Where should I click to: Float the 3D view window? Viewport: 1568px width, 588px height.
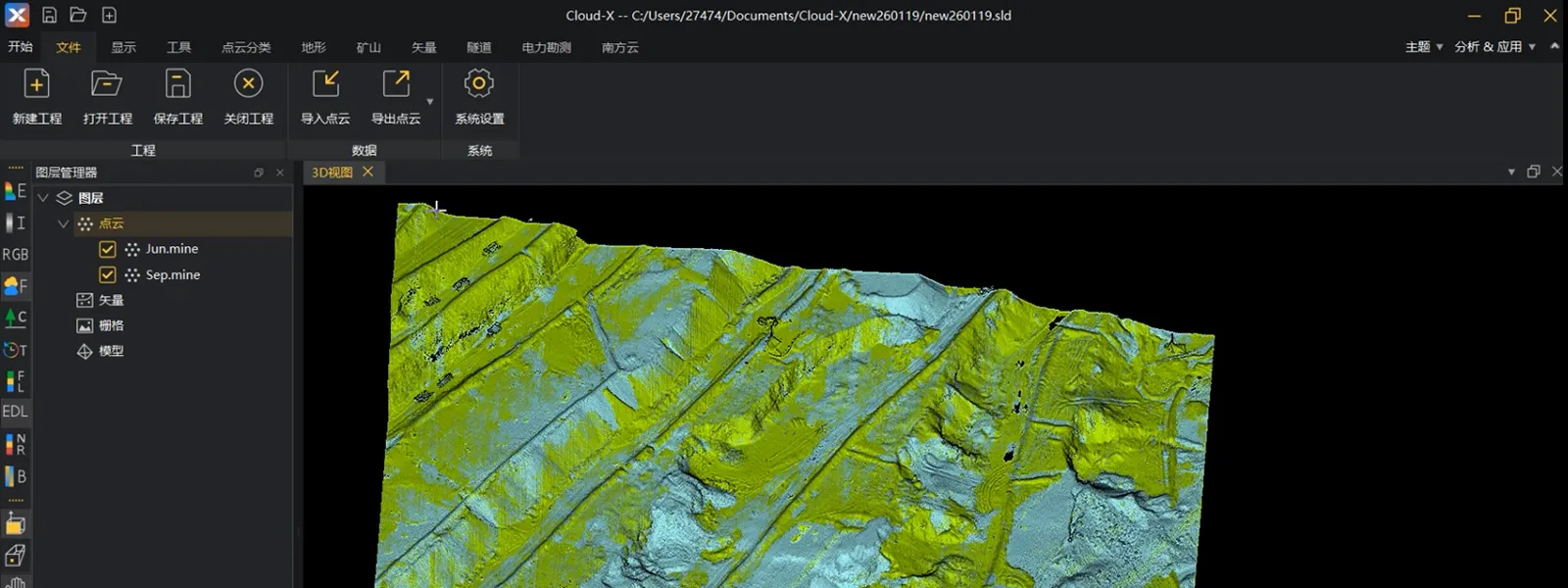pos(1534,171)
